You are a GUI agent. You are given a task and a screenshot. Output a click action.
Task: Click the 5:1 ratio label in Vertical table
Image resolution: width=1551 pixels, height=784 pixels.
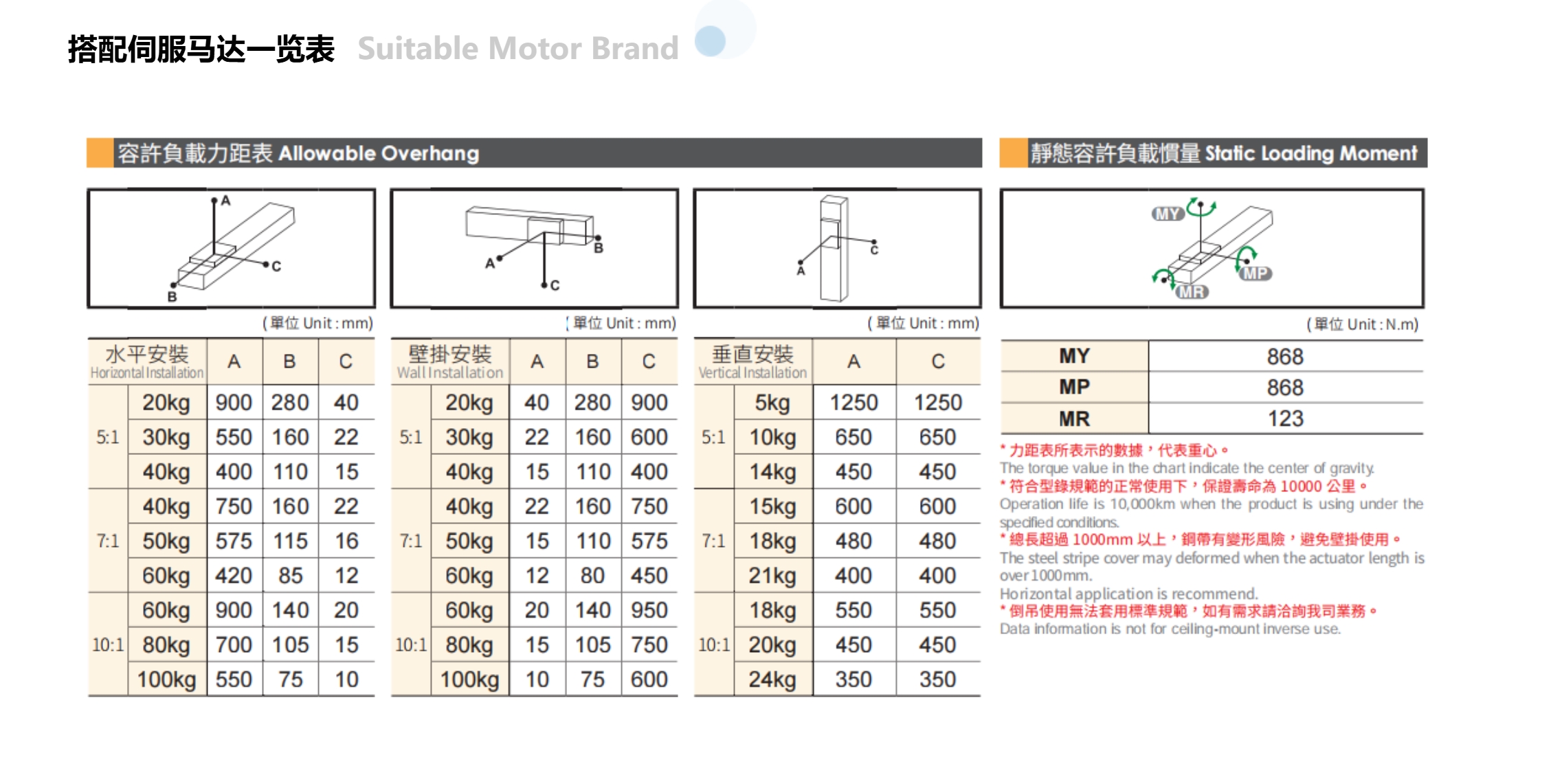coord(713,437)
